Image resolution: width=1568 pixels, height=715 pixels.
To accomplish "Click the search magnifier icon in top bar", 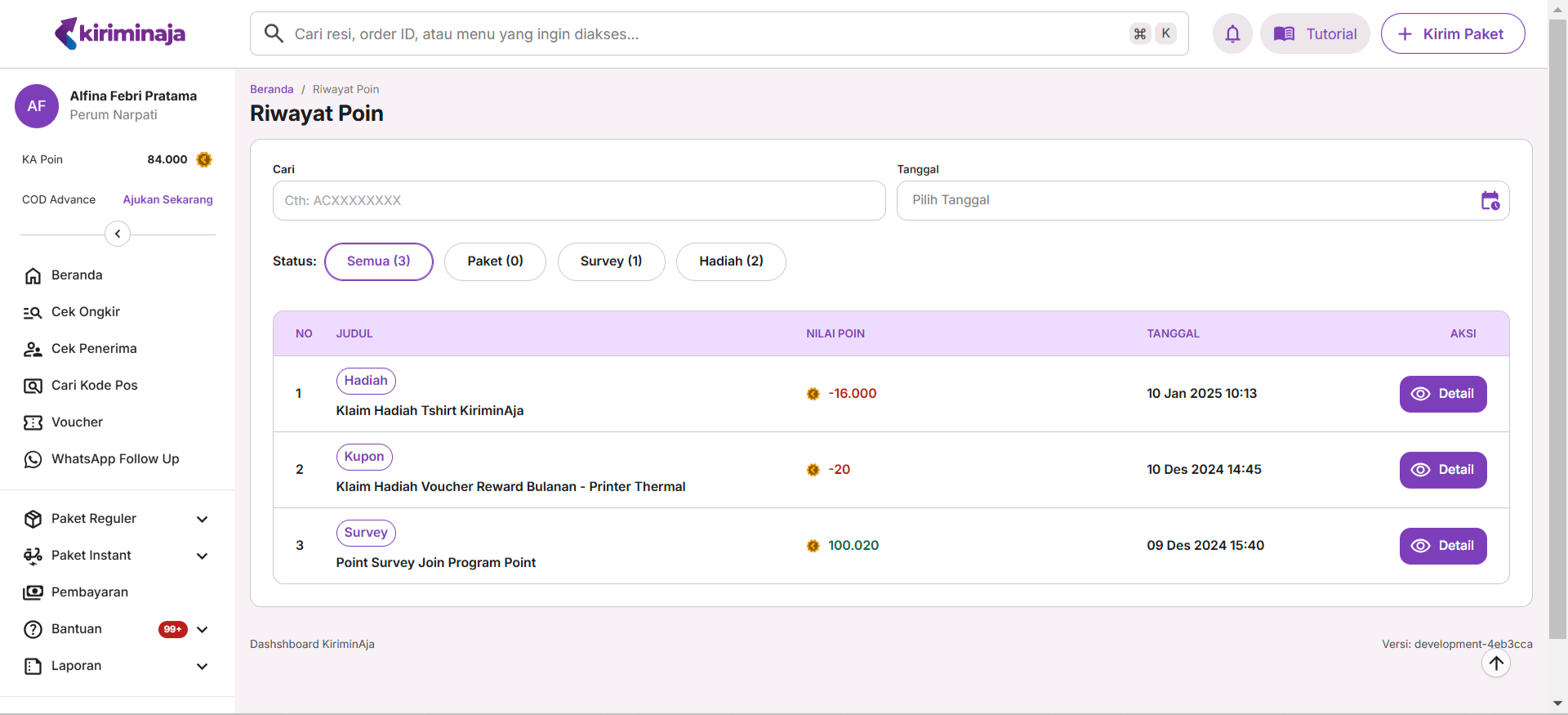I will [274, 34].
